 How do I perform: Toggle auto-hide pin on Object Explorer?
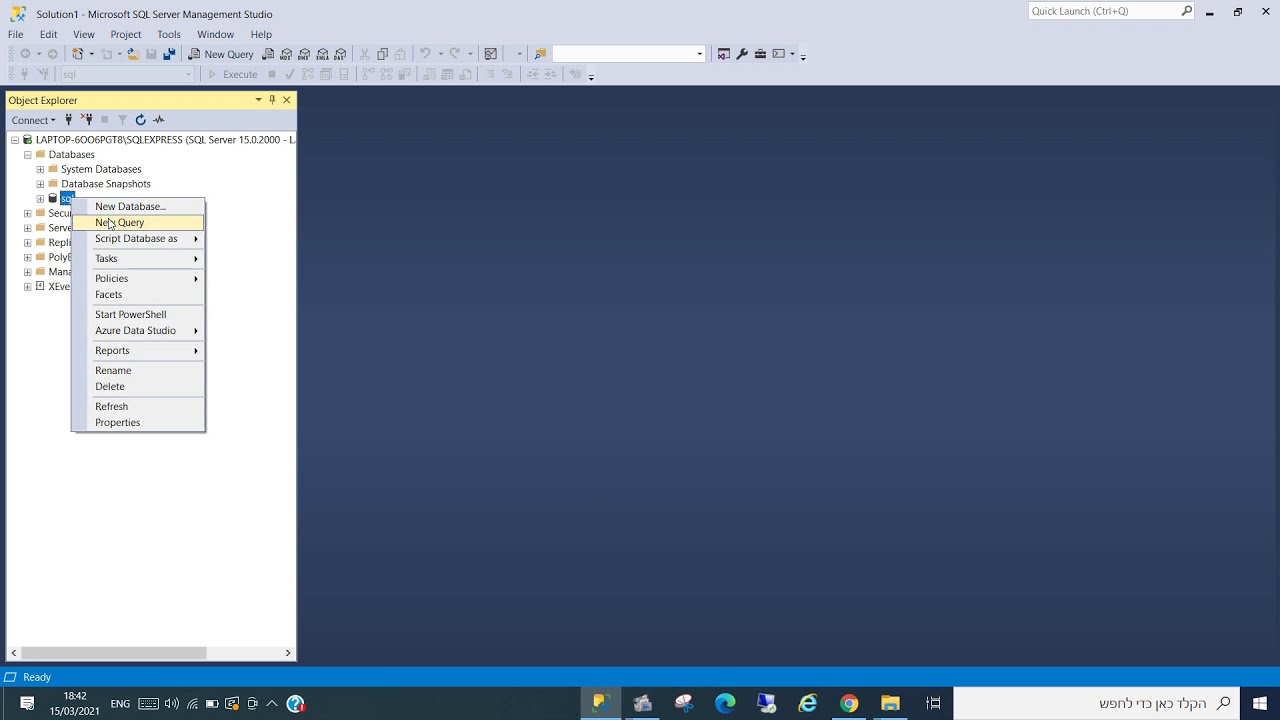272,100
